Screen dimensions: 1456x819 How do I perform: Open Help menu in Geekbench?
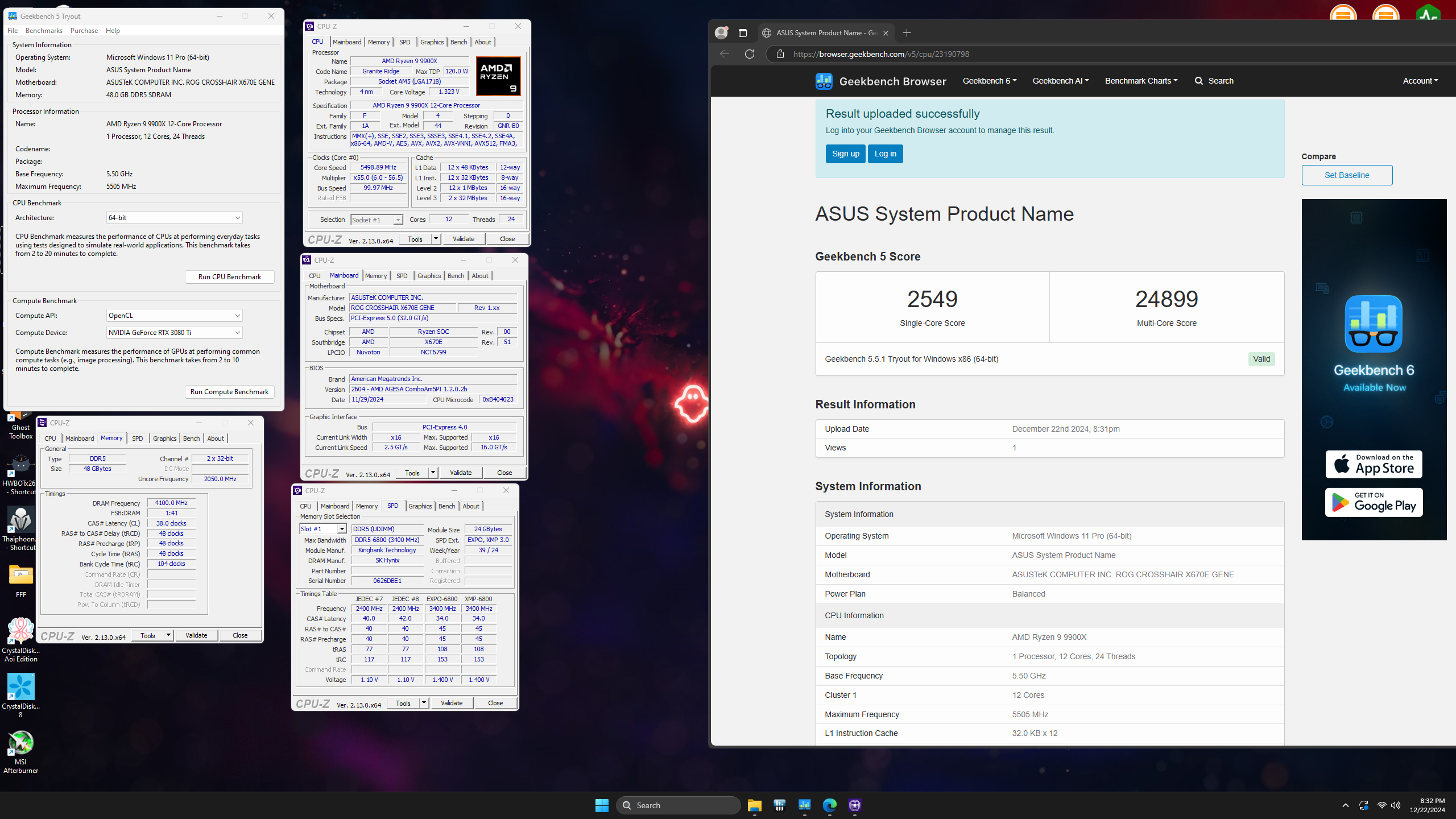[113, 31]
